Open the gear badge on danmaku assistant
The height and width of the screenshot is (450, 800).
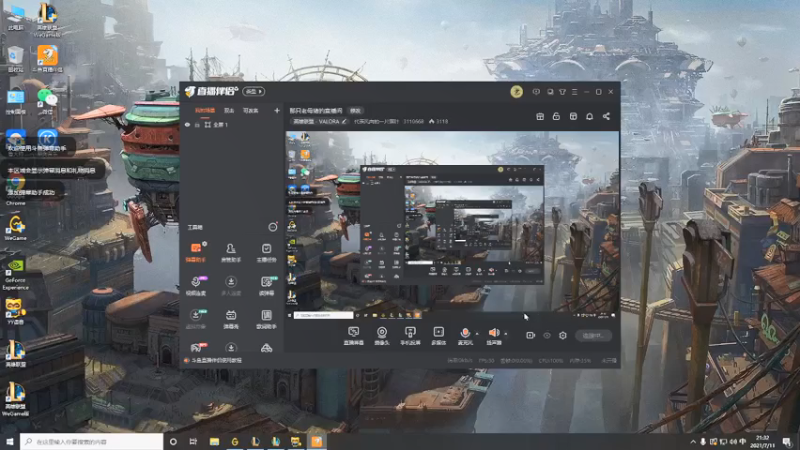click(x=205, y=244)
